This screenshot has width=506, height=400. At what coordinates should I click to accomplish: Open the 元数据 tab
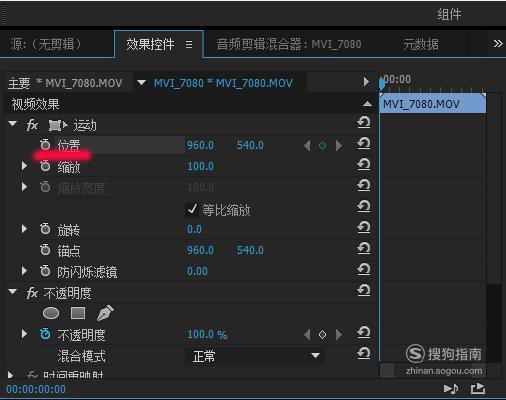click(x=421, y=44)
